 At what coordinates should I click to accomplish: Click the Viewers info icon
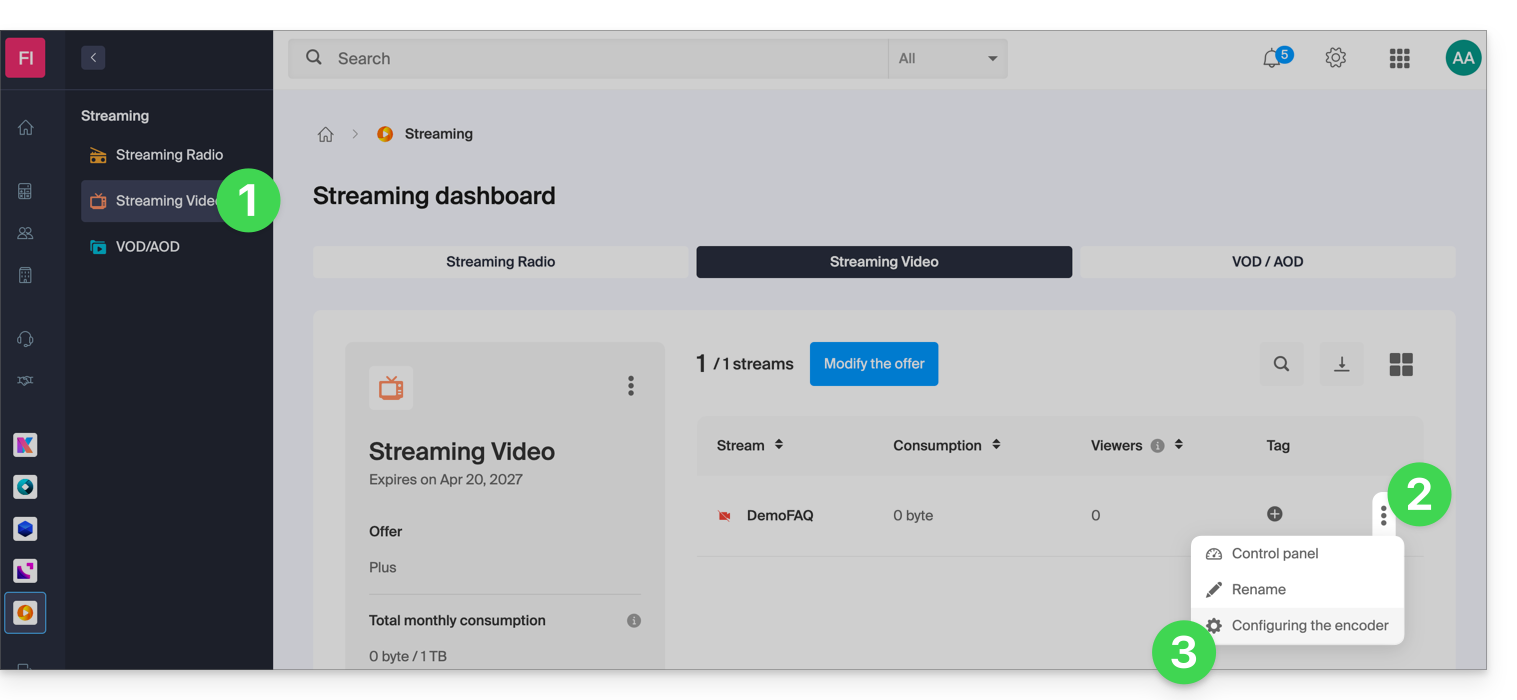(1157, 446)
